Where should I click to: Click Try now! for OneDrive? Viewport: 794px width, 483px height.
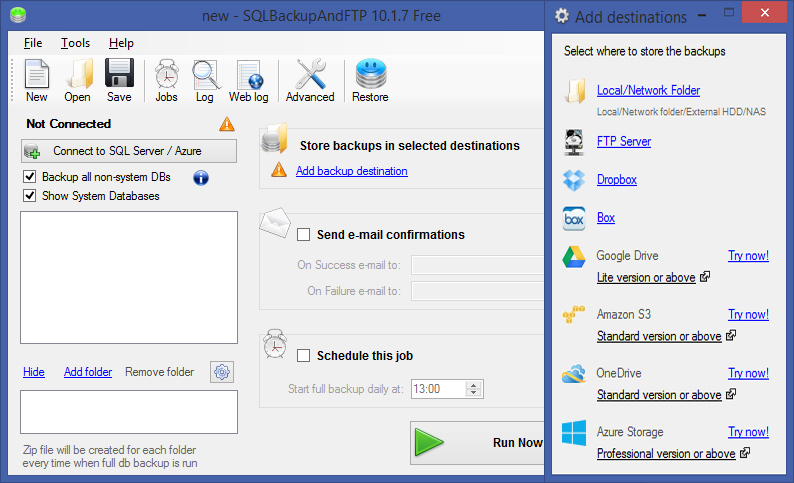748,373
